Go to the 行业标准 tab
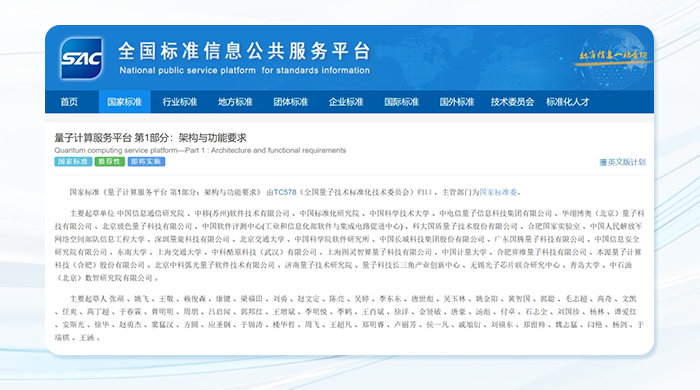The width and height of the screenshot is (700, 390). pos(180,102)
